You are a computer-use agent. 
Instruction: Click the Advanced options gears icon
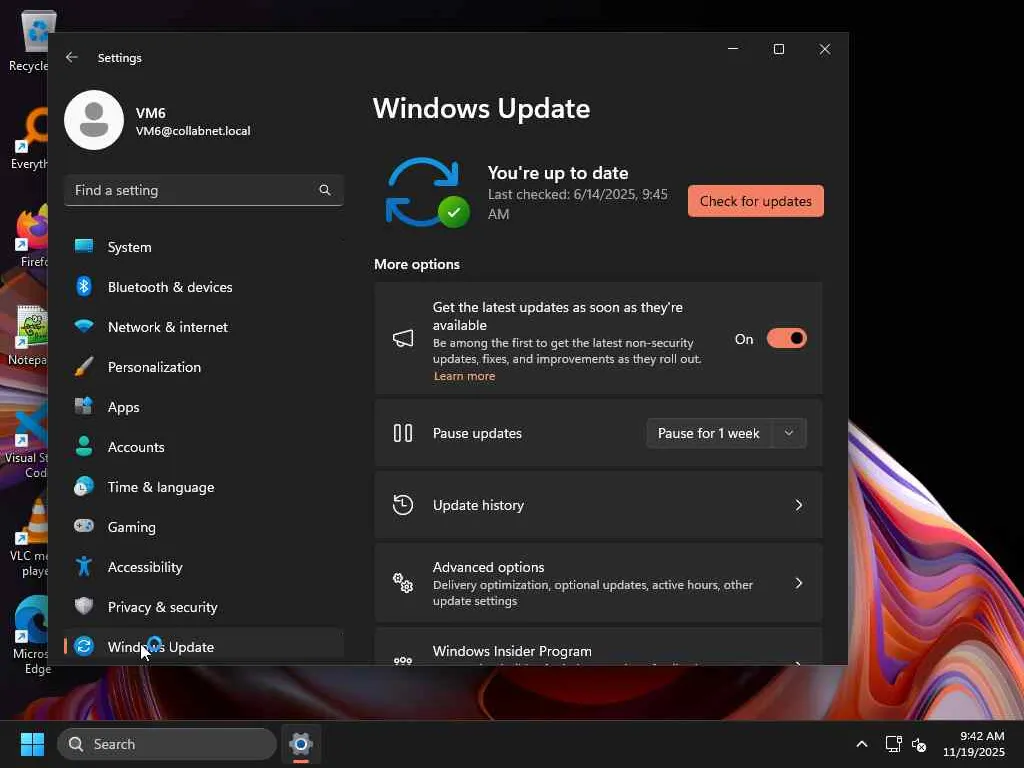(403, 583)
